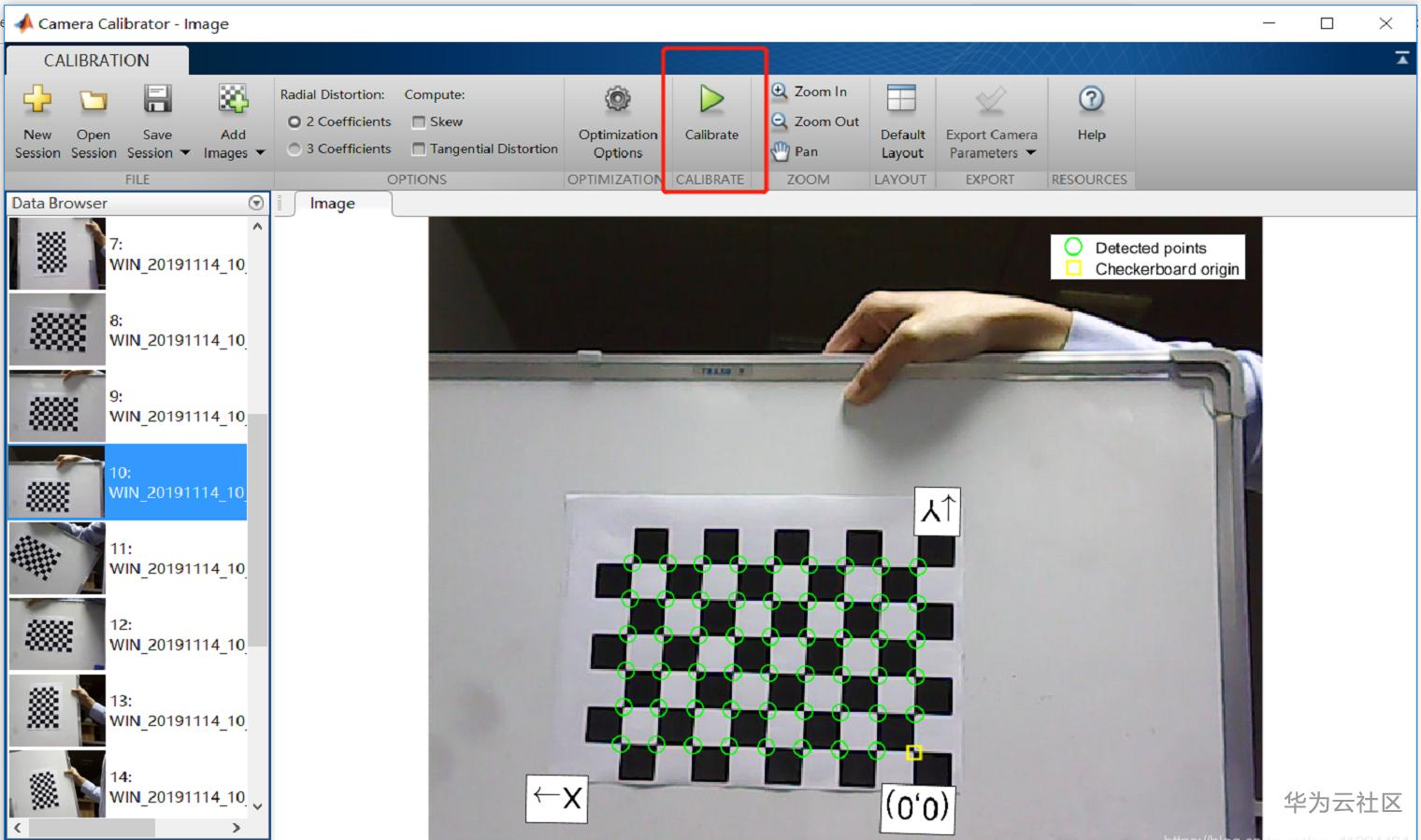The height and width of the screenshot is (840, 1421).
Task: Open the Help resources
Action: pos(1091,113)
